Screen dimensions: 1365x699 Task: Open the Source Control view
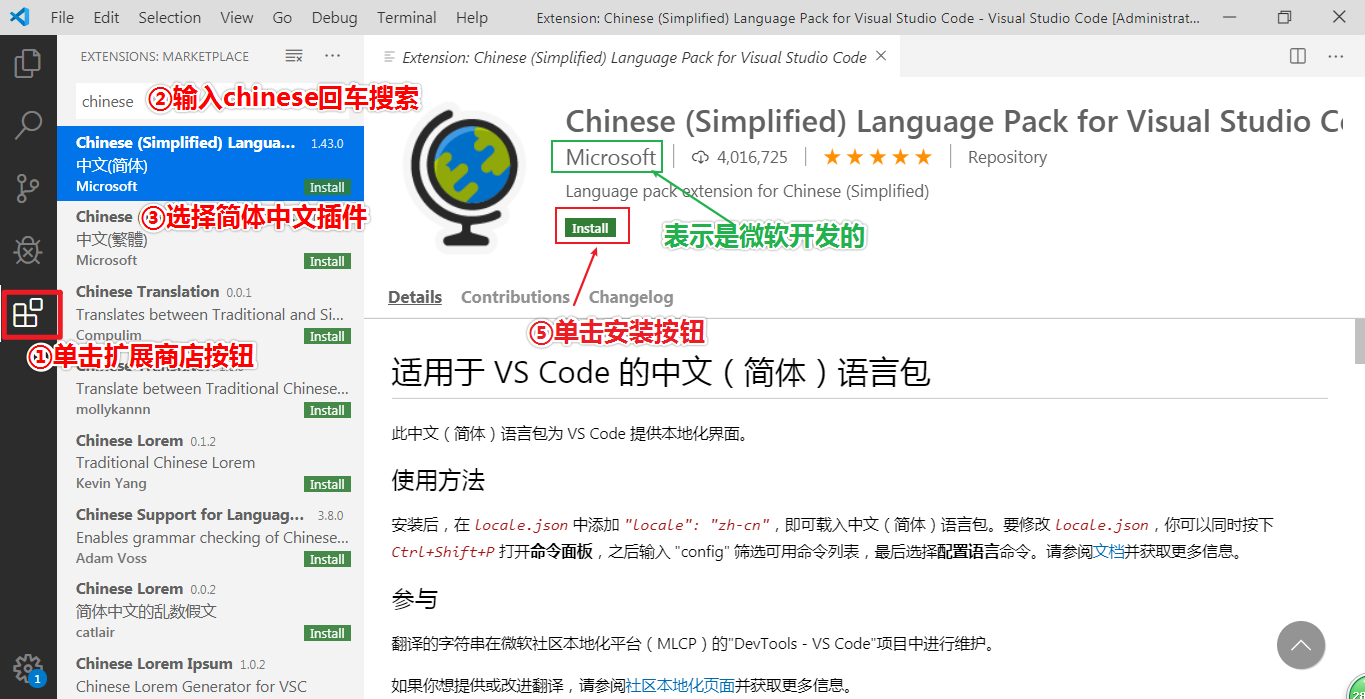click(28, 187)
